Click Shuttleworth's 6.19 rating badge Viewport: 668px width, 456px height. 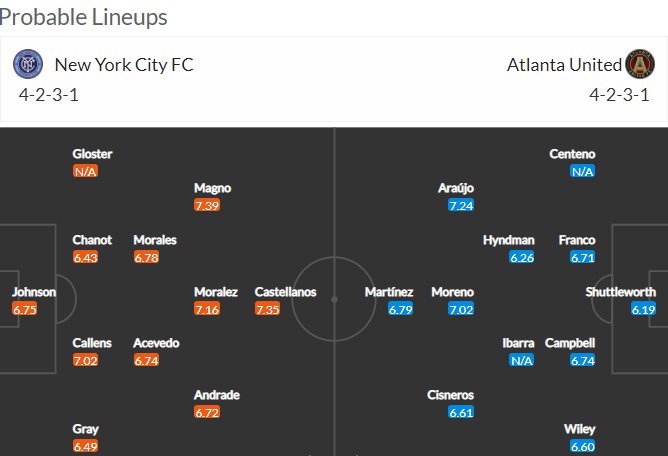643,309
